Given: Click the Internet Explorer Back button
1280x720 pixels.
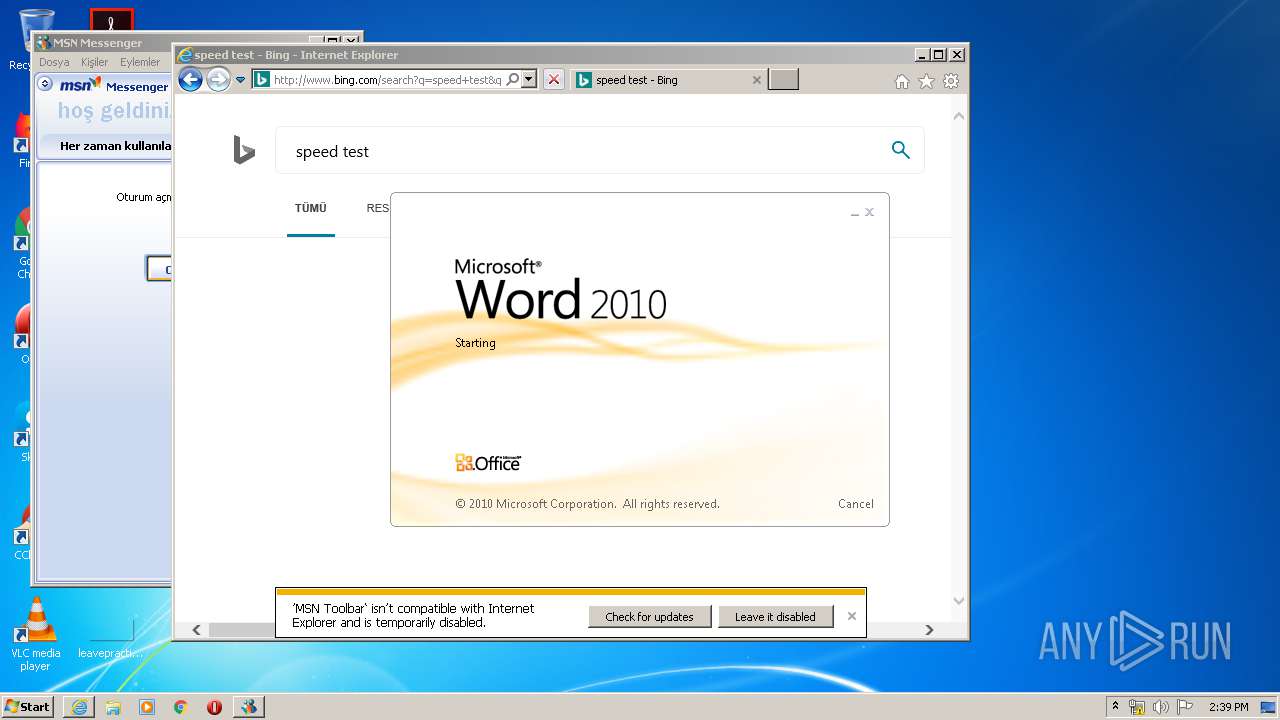Looking at the screenshot, I should click(190, 80).
